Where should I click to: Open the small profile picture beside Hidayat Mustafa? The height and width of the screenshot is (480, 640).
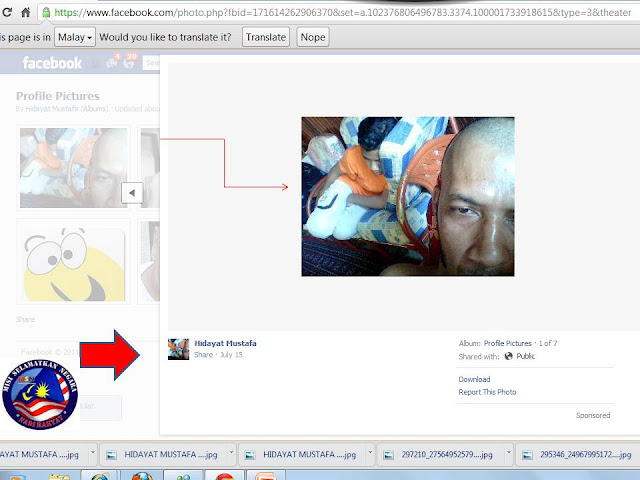178,349
